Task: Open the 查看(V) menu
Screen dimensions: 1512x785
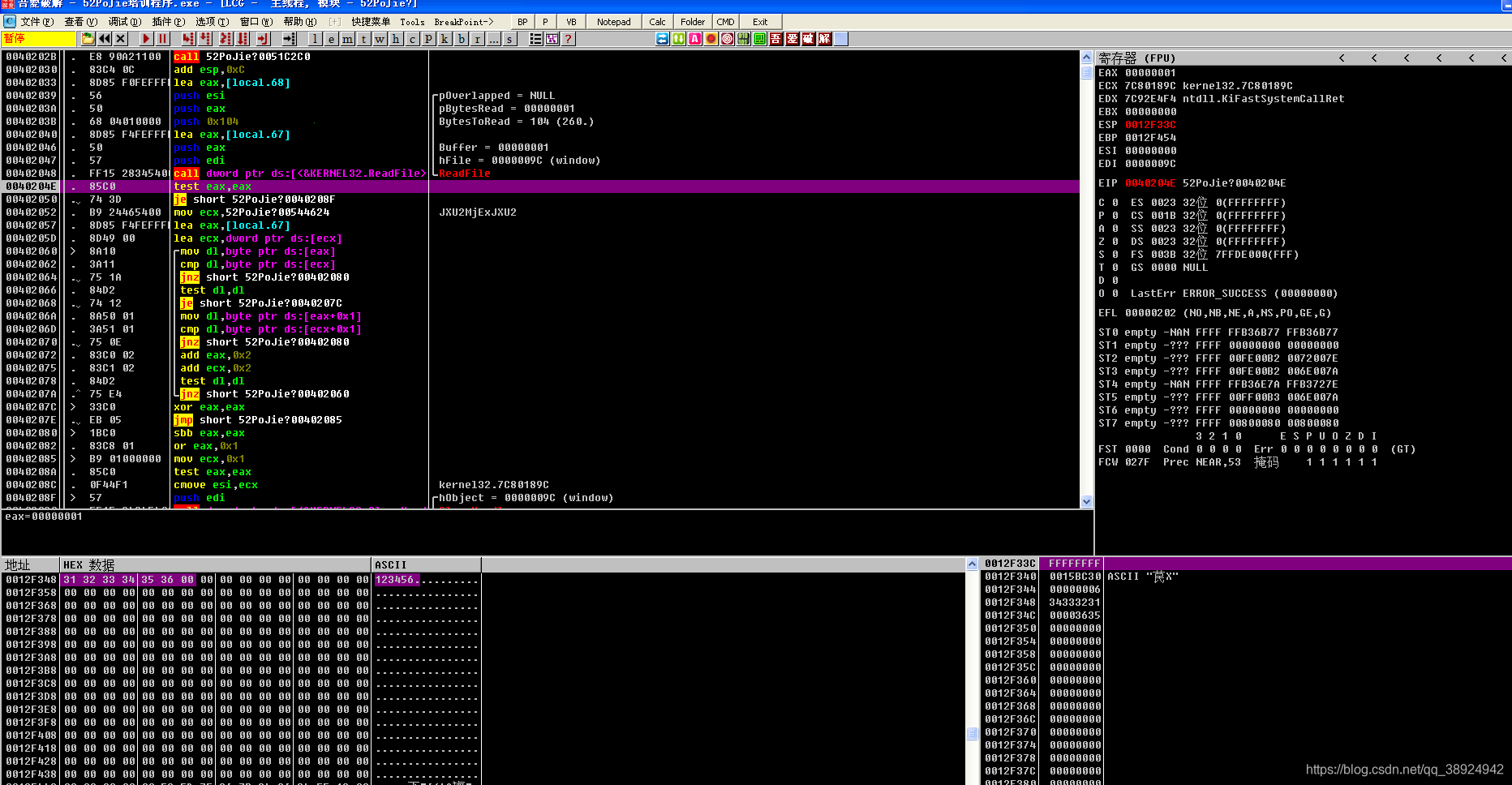Action: pyautogui.click(x=81, y=22)
